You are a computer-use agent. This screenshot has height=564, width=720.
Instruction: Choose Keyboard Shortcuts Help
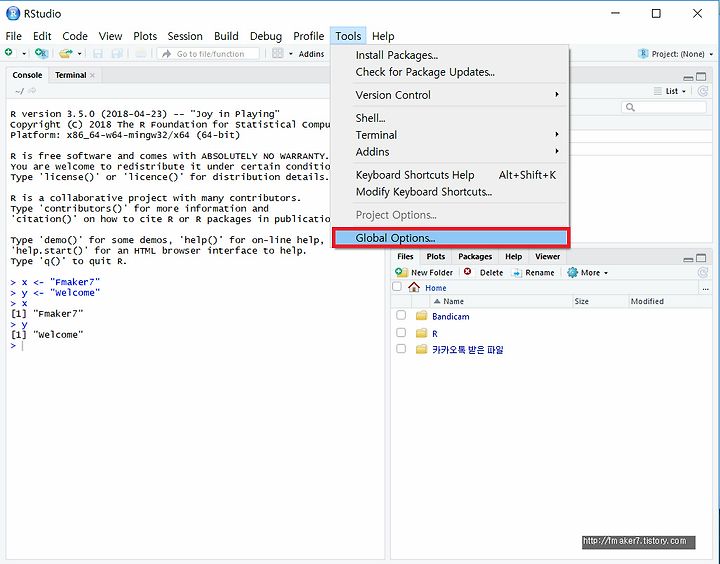click(x=450, y=175)
